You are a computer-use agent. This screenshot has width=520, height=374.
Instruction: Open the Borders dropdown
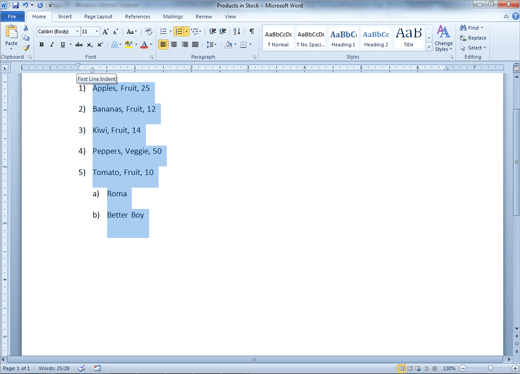pyautogui.click(x=250, y=45)
